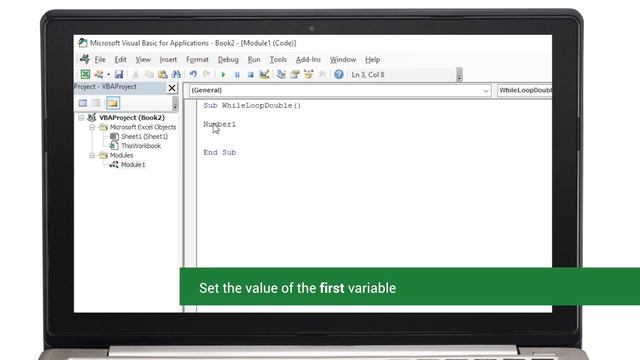Open the Format menu

click(197, 60)
